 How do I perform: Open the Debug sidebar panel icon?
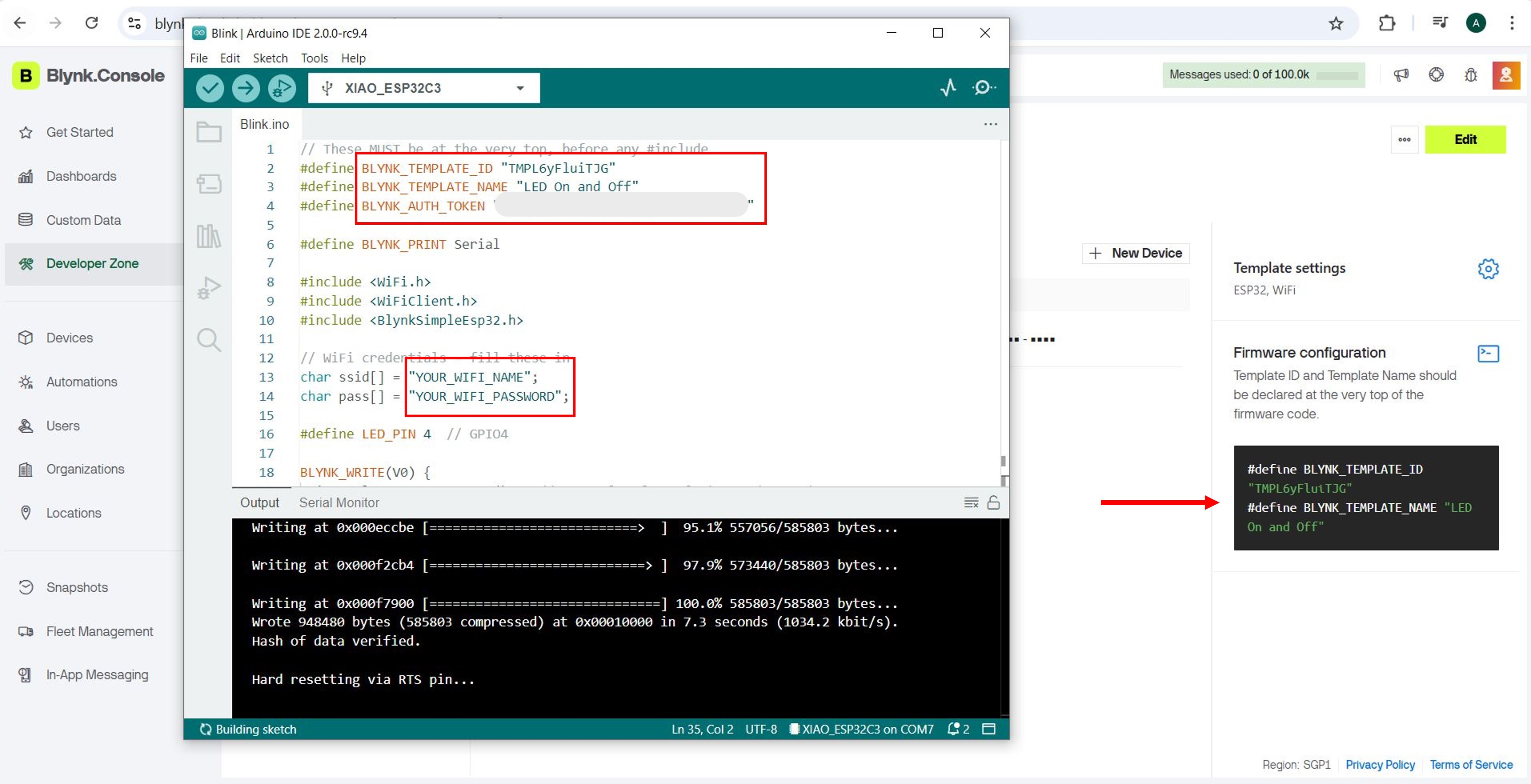[x=209, y=288]
